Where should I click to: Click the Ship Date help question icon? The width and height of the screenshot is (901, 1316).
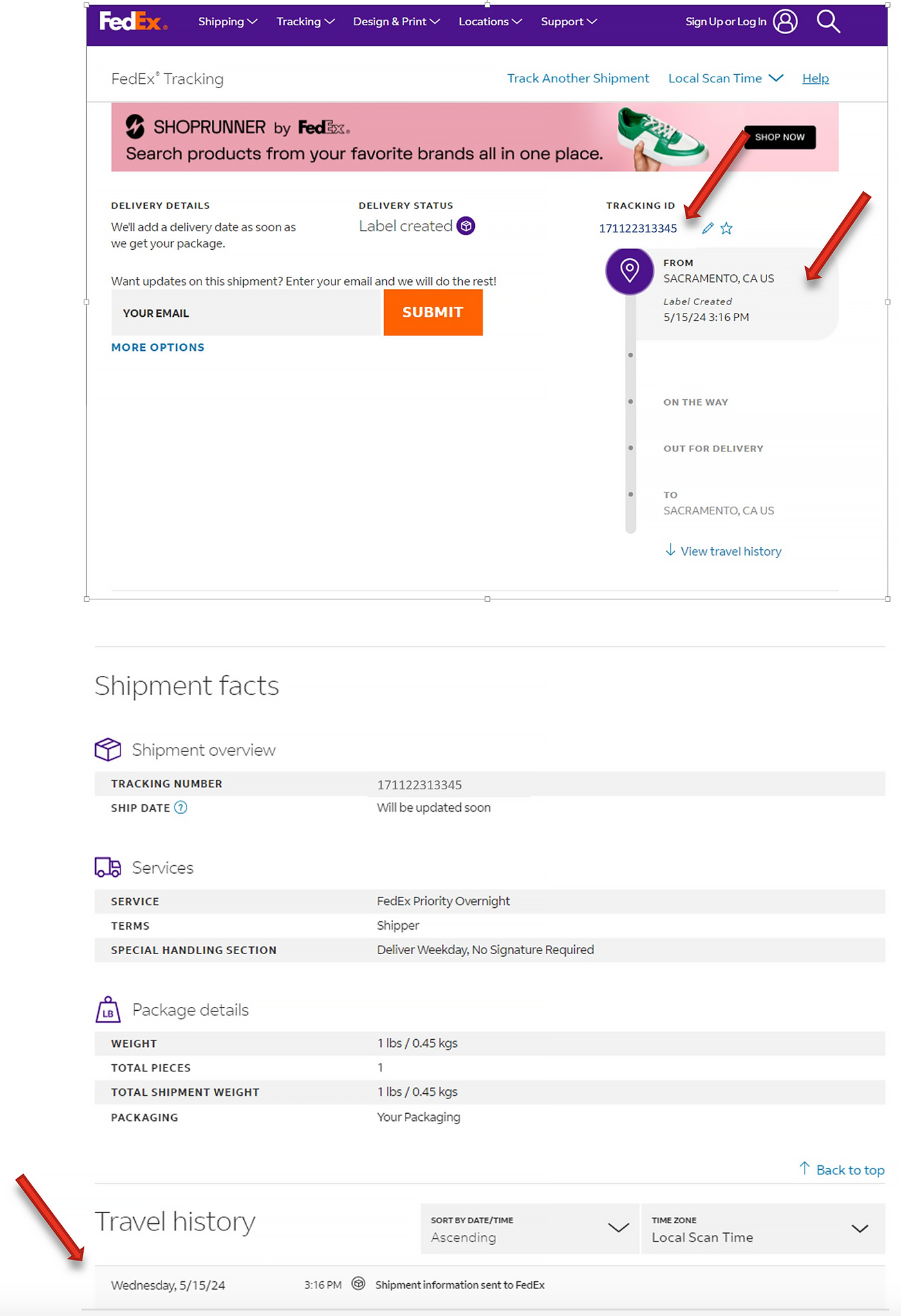[181, 807]
